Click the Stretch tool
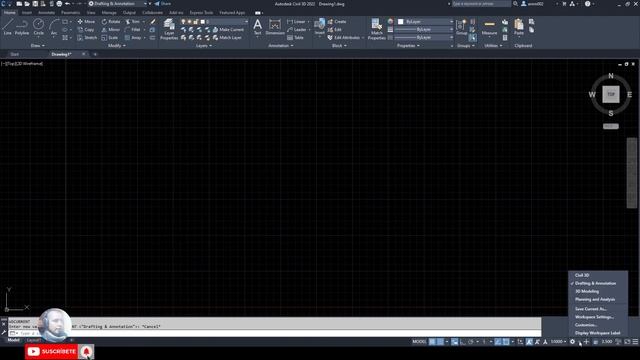 click(x=87, y=38)
